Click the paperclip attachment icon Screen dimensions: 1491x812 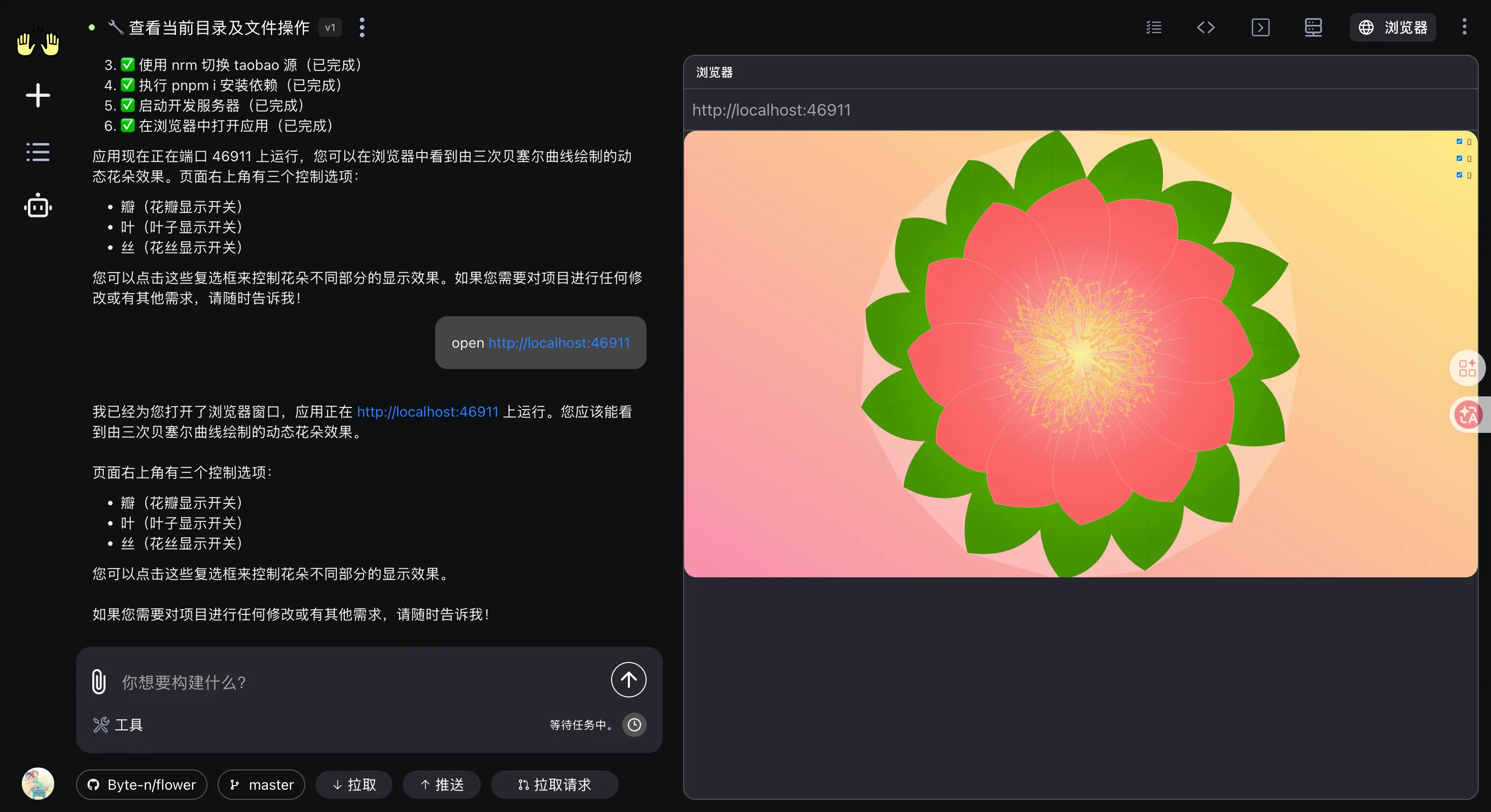click(x=98, y=681)
